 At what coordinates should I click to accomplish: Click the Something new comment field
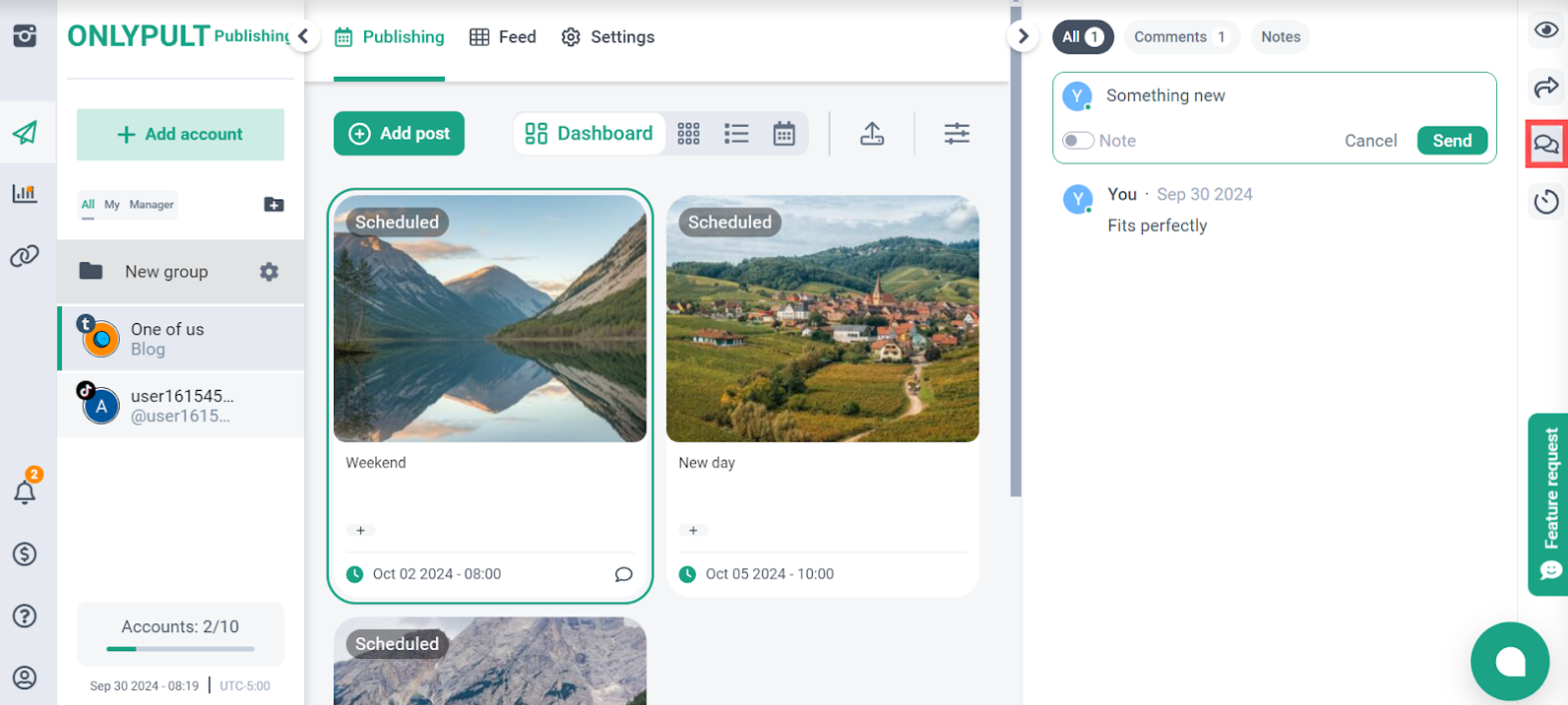click(1287, 96)
